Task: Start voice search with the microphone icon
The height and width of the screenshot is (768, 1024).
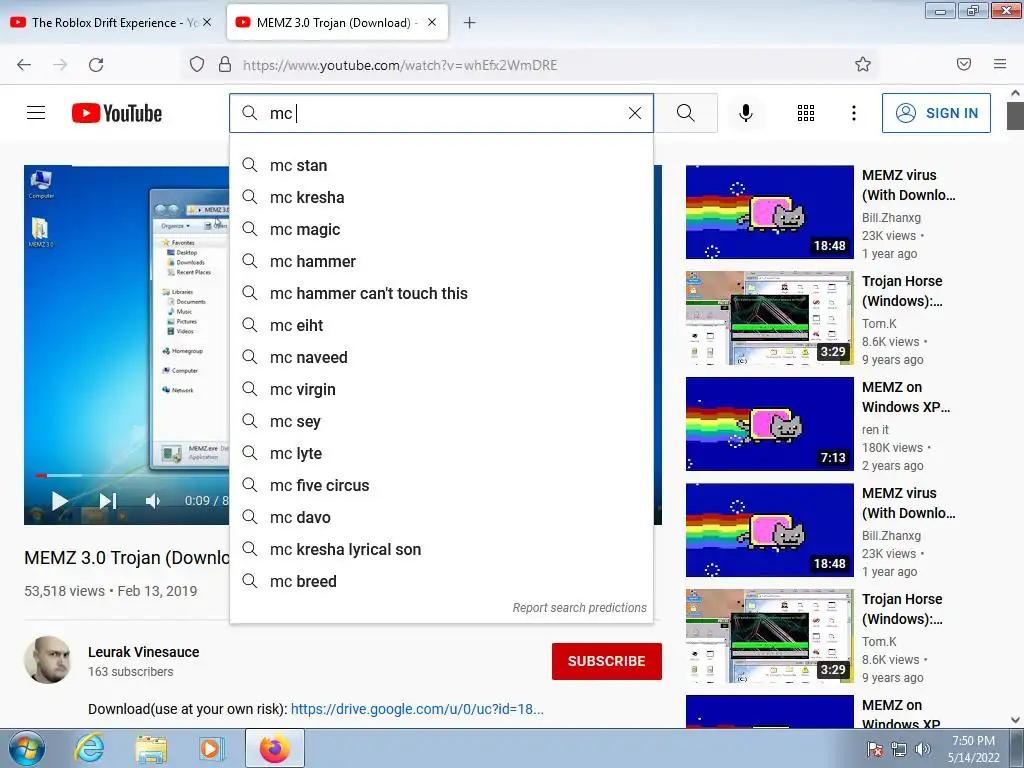Action: click(x=745, y=113)
